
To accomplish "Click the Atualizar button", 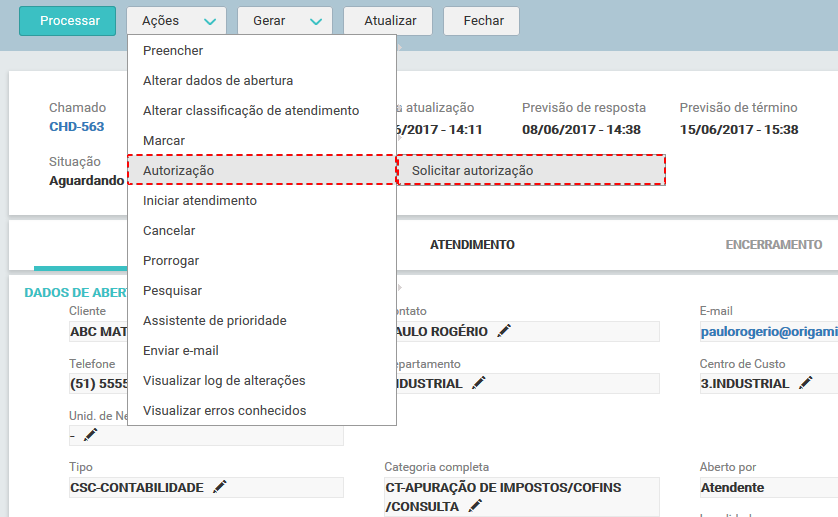I will point(388,21).
